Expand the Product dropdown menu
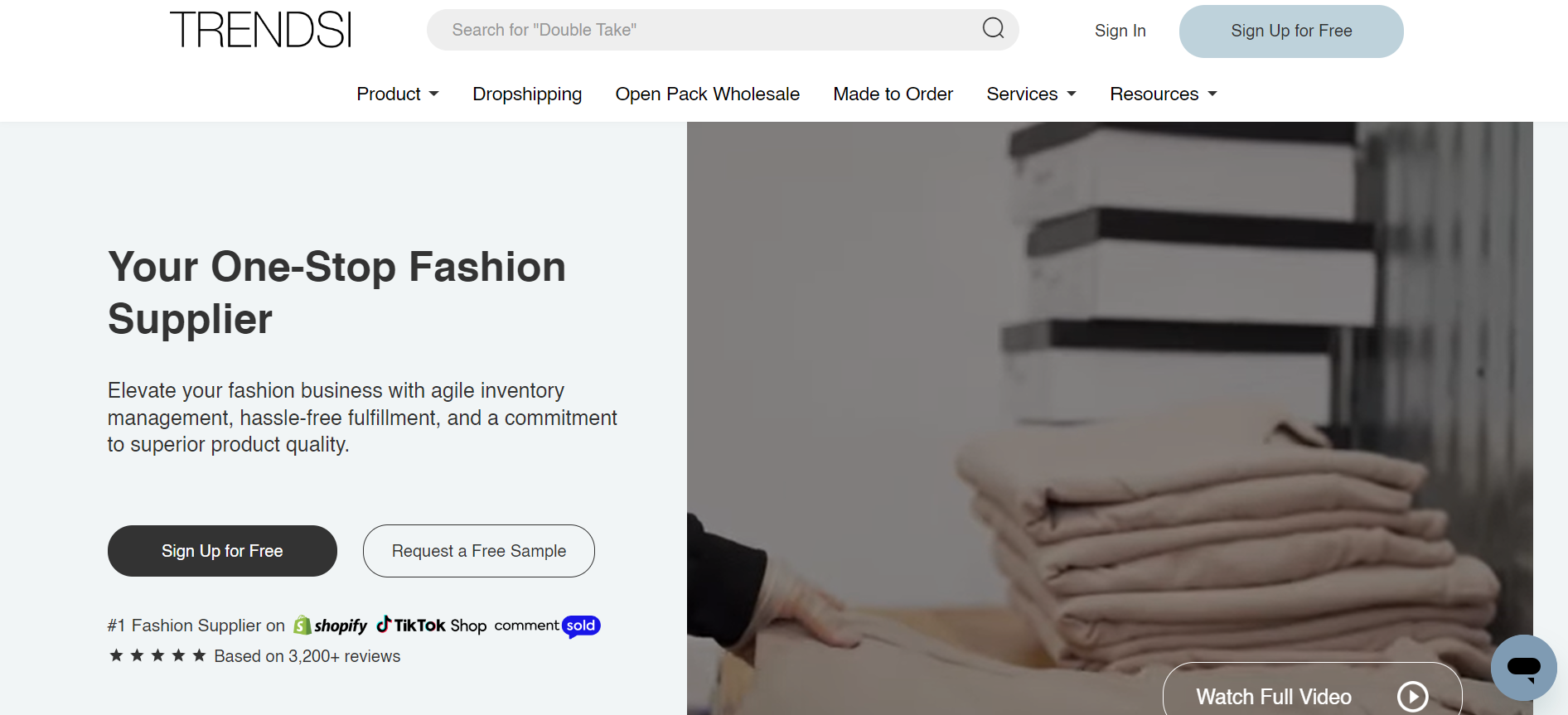 pyautogui.click(x=397, y=94)
